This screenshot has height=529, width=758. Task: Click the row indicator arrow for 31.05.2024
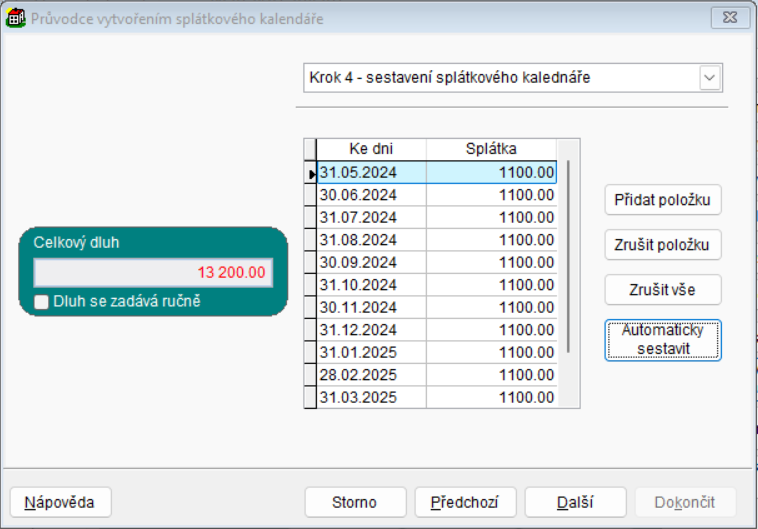coord(310,172)
